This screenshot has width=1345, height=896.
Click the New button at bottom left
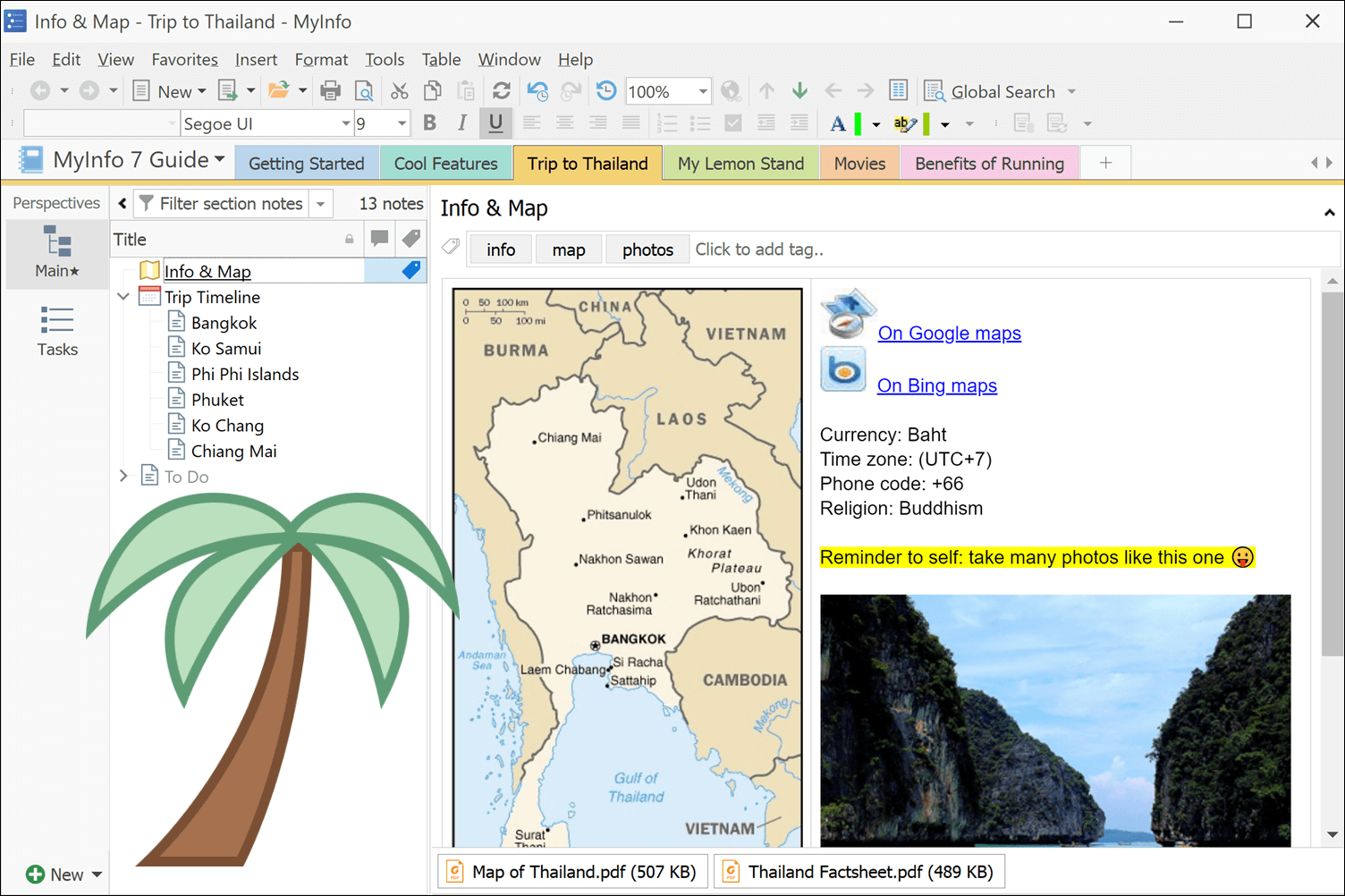click(59, 874)
